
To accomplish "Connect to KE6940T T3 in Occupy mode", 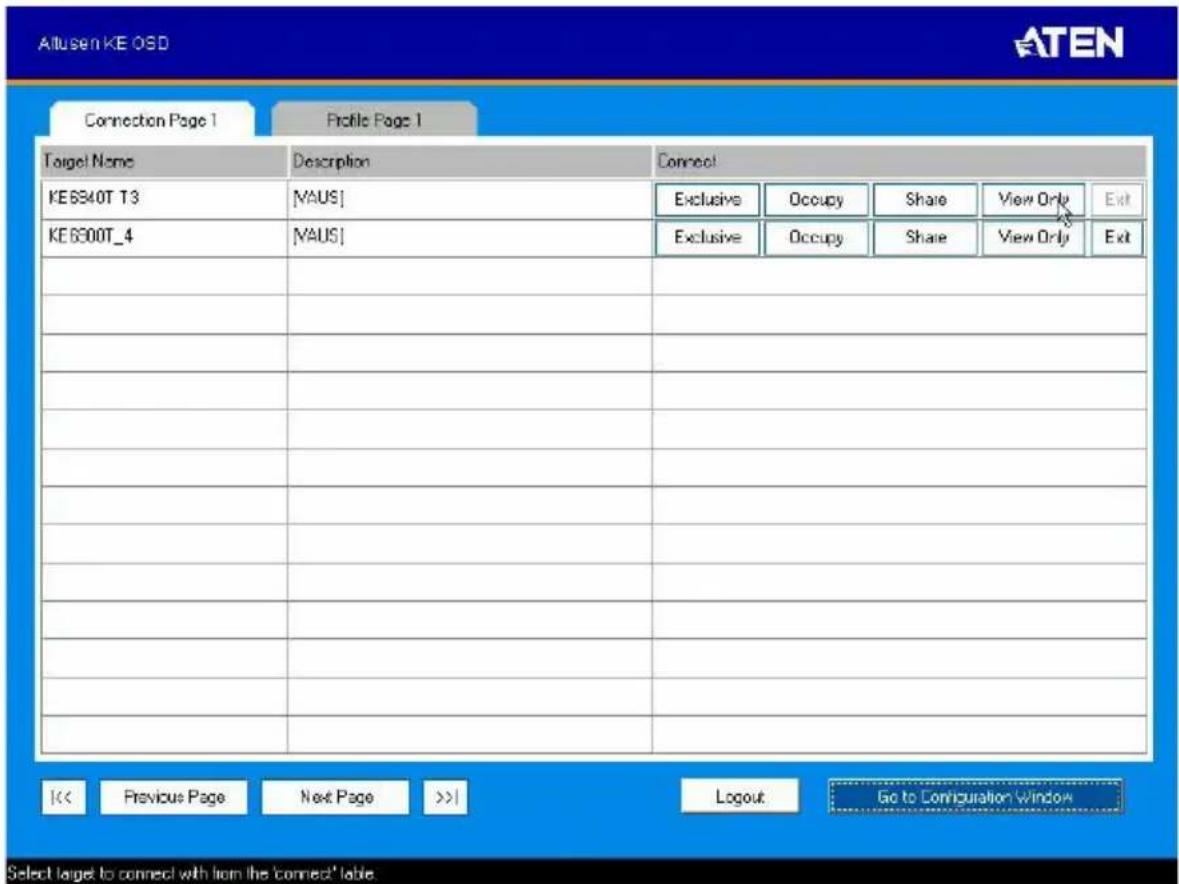I will tap(816, 200).
